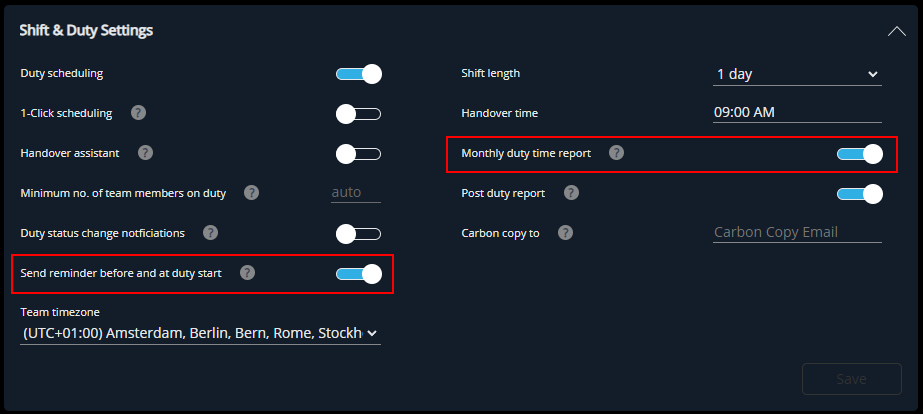Enable Duty status change notifications toggle

[x=358, y=234]
